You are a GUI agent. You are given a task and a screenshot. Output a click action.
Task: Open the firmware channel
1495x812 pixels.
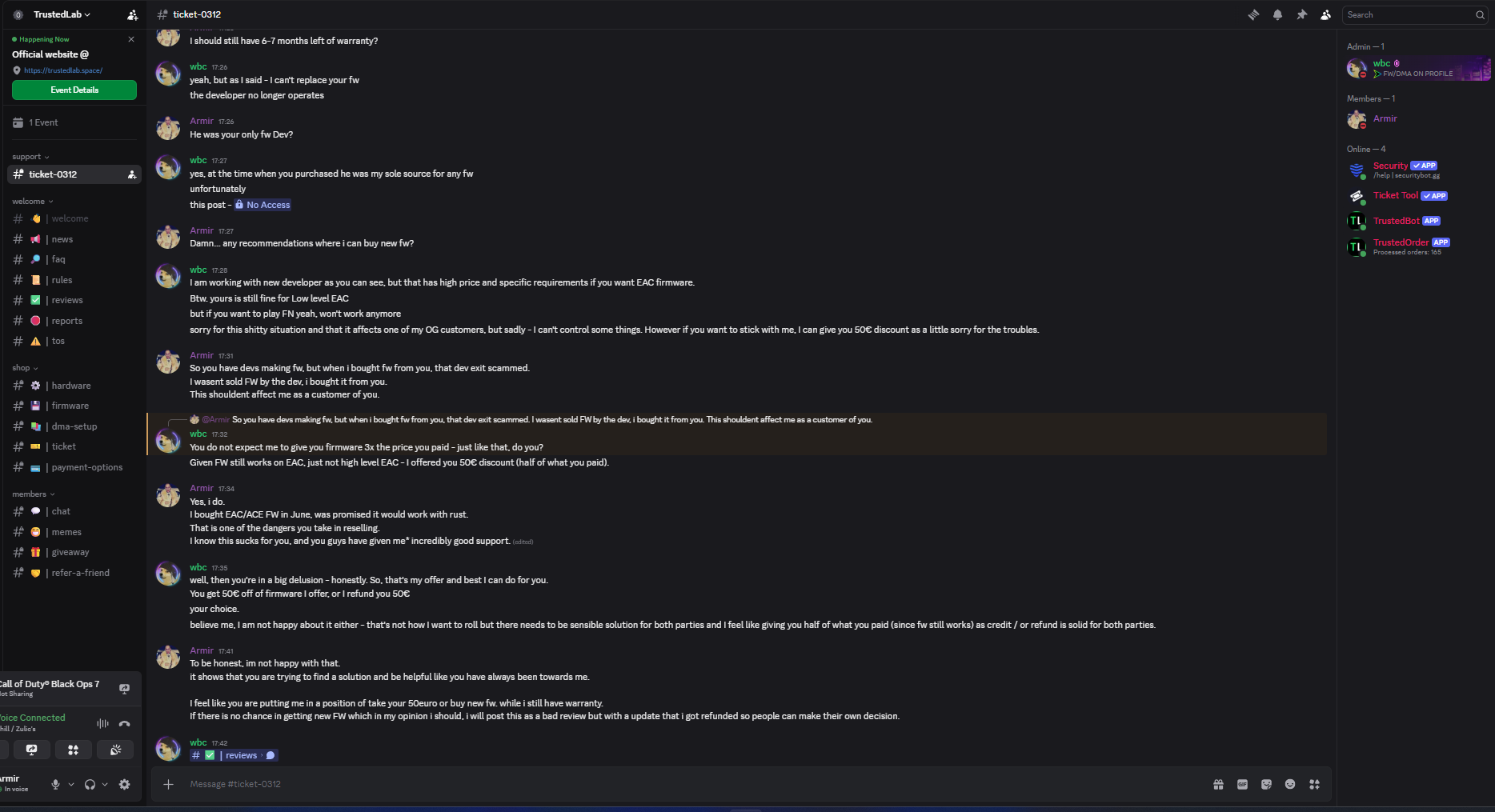coord(70,406)
